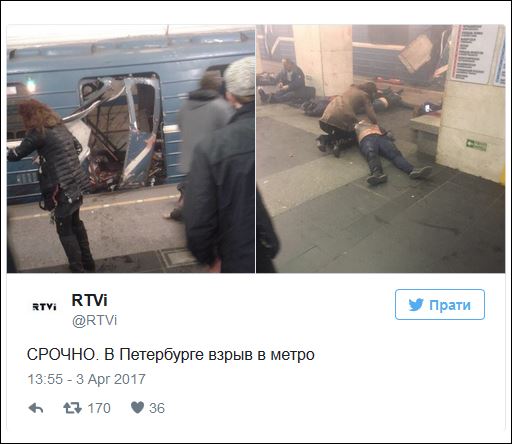Open the 13:55 tweet time link
Viewport: 512px width, 444px height.
tap(45, 379)
